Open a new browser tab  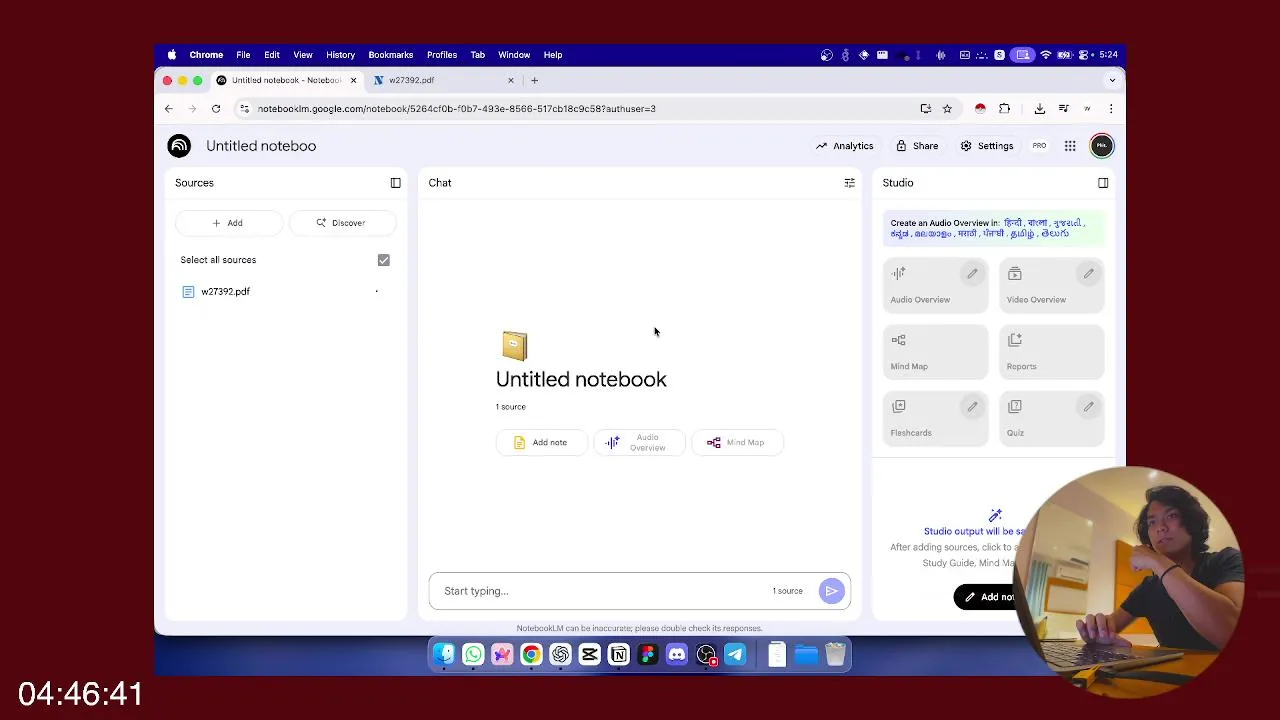(x=535, y=80)
